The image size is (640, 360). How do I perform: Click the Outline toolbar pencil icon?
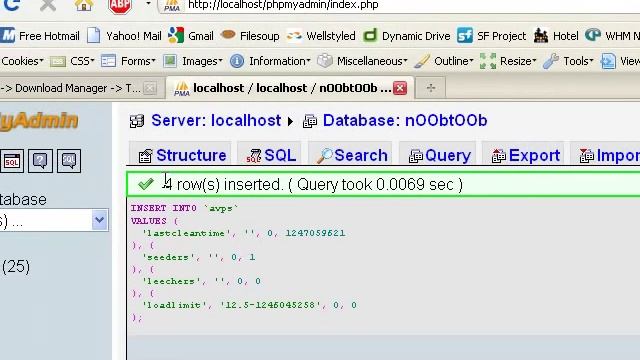point(422,61)
